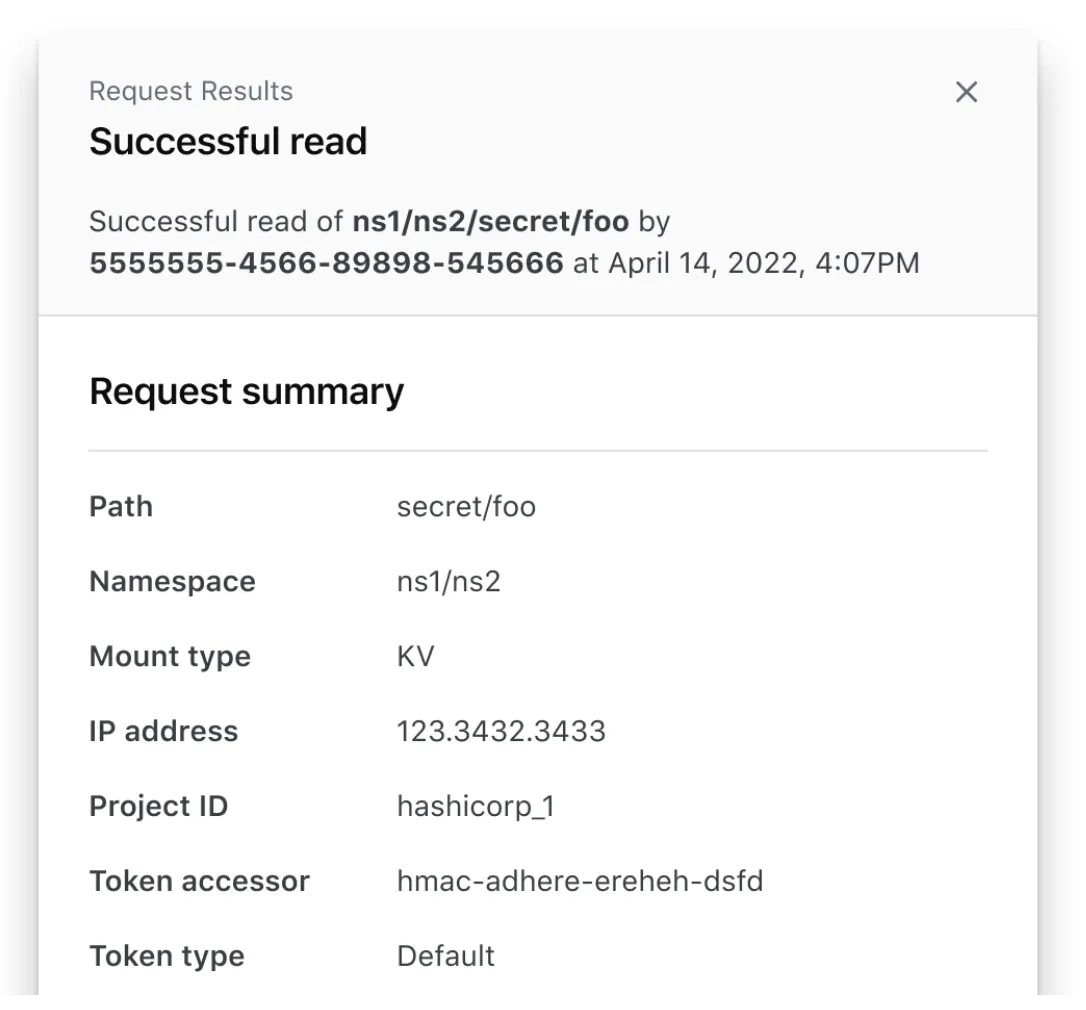Click the 'Mount type' field label
The image size is (1086, 1010).
click(x=170, y=657)
